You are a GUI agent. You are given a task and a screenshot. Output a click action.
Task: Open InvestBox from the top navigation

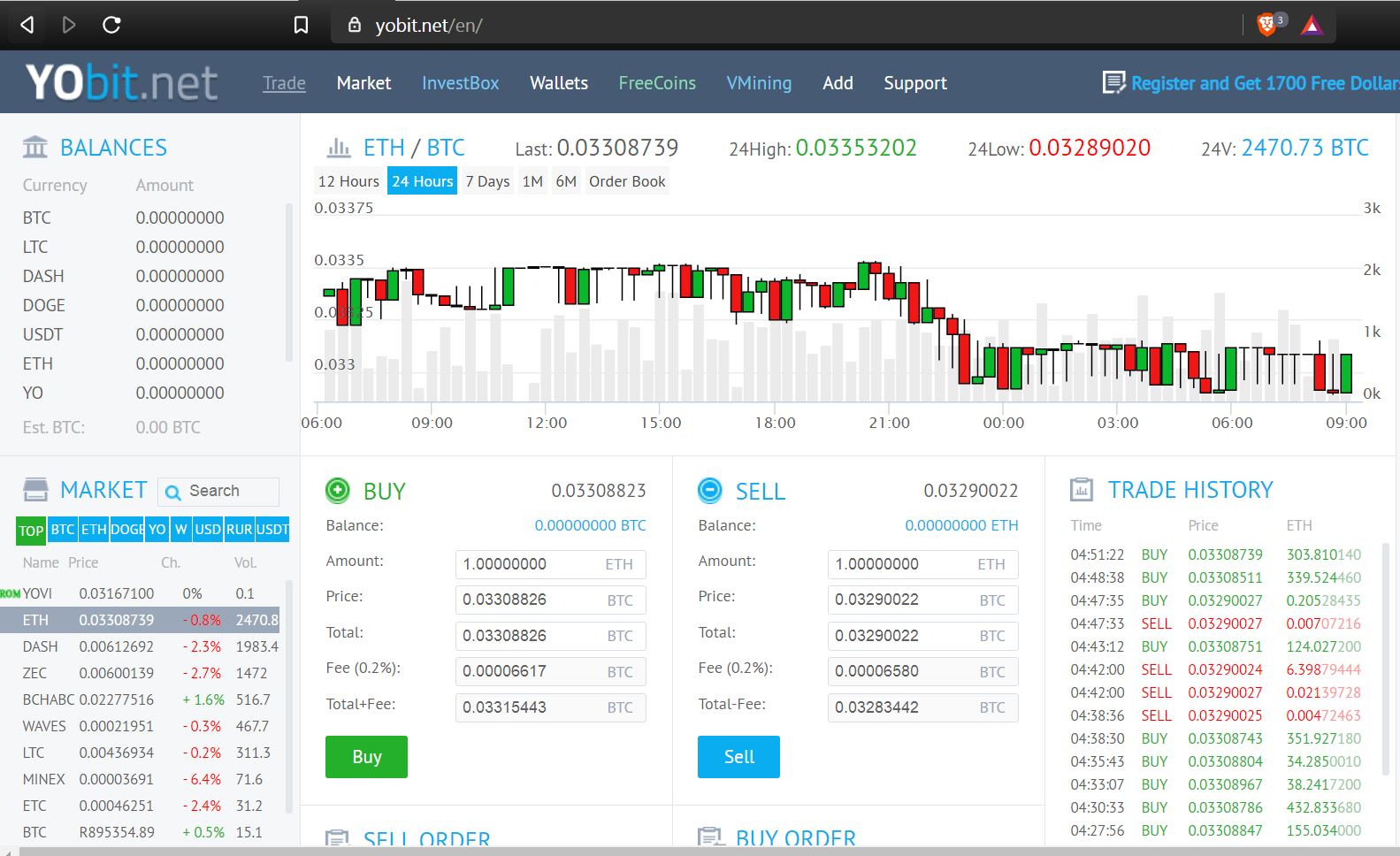click(460, 83)
